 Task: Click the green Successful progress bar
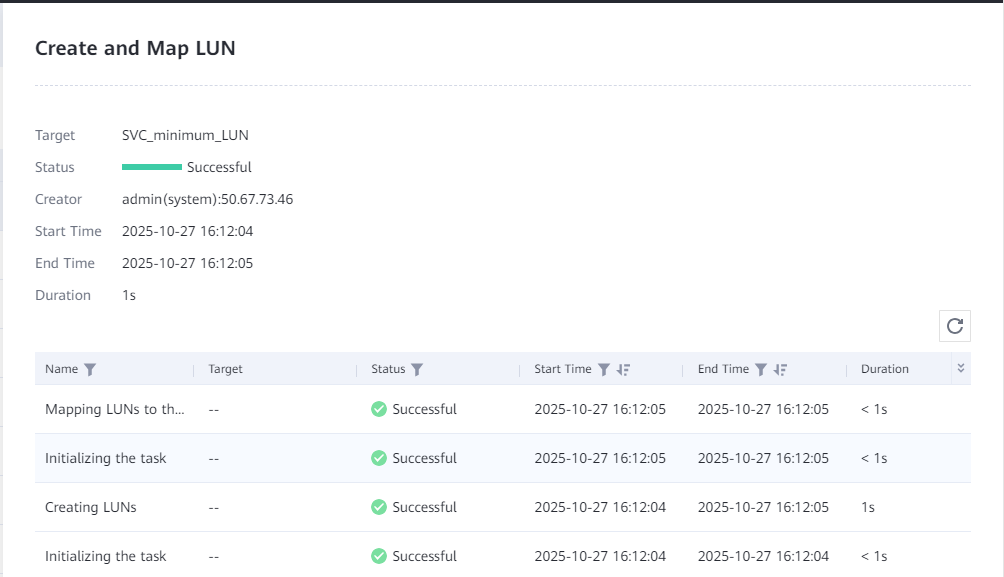(x=152, y=167)
